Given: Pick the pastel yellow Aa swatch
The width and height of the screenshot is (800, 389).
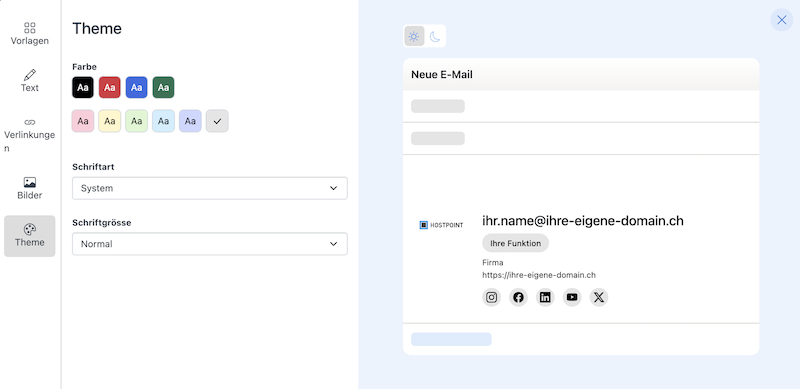Looking at the screenshot, I should tap(110, 121).
